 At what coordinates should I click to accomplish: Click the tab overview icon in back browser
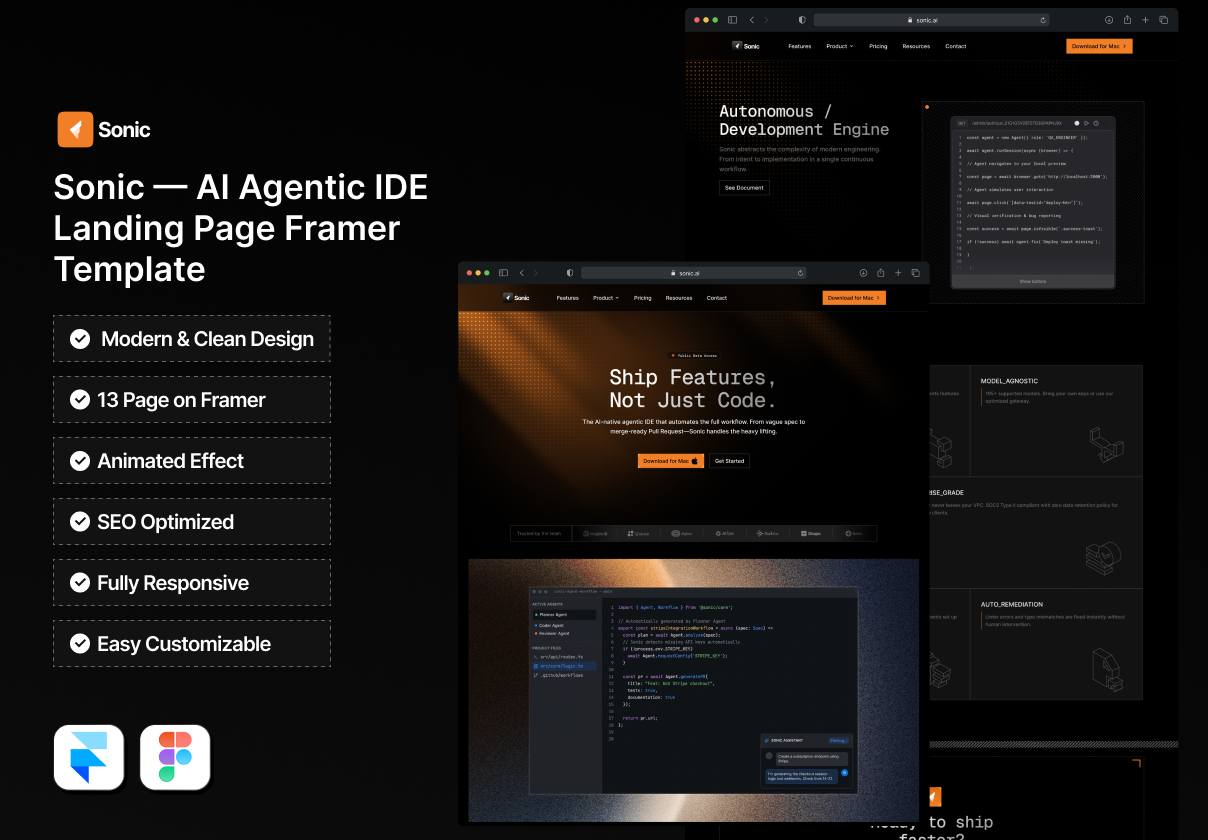click(x=1163, y=20)
